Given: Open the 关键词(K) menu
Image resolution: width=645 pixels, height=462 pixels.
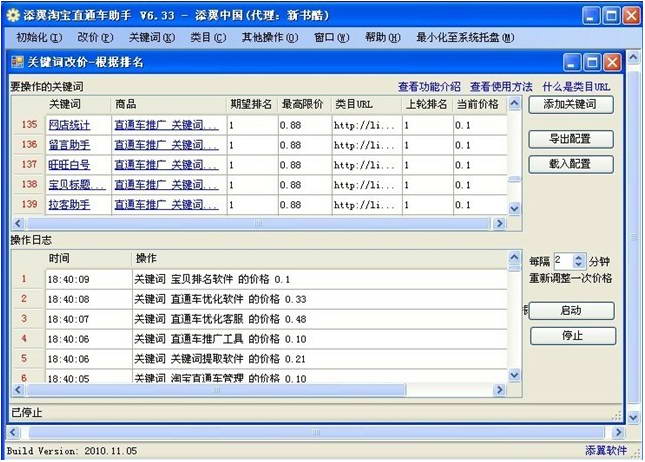Looking at the screenshot, I should 152,37.
